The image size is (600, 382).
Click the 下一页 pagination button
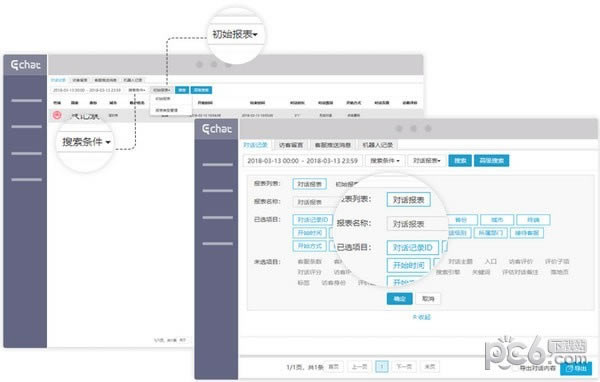(x=404, y=367)
